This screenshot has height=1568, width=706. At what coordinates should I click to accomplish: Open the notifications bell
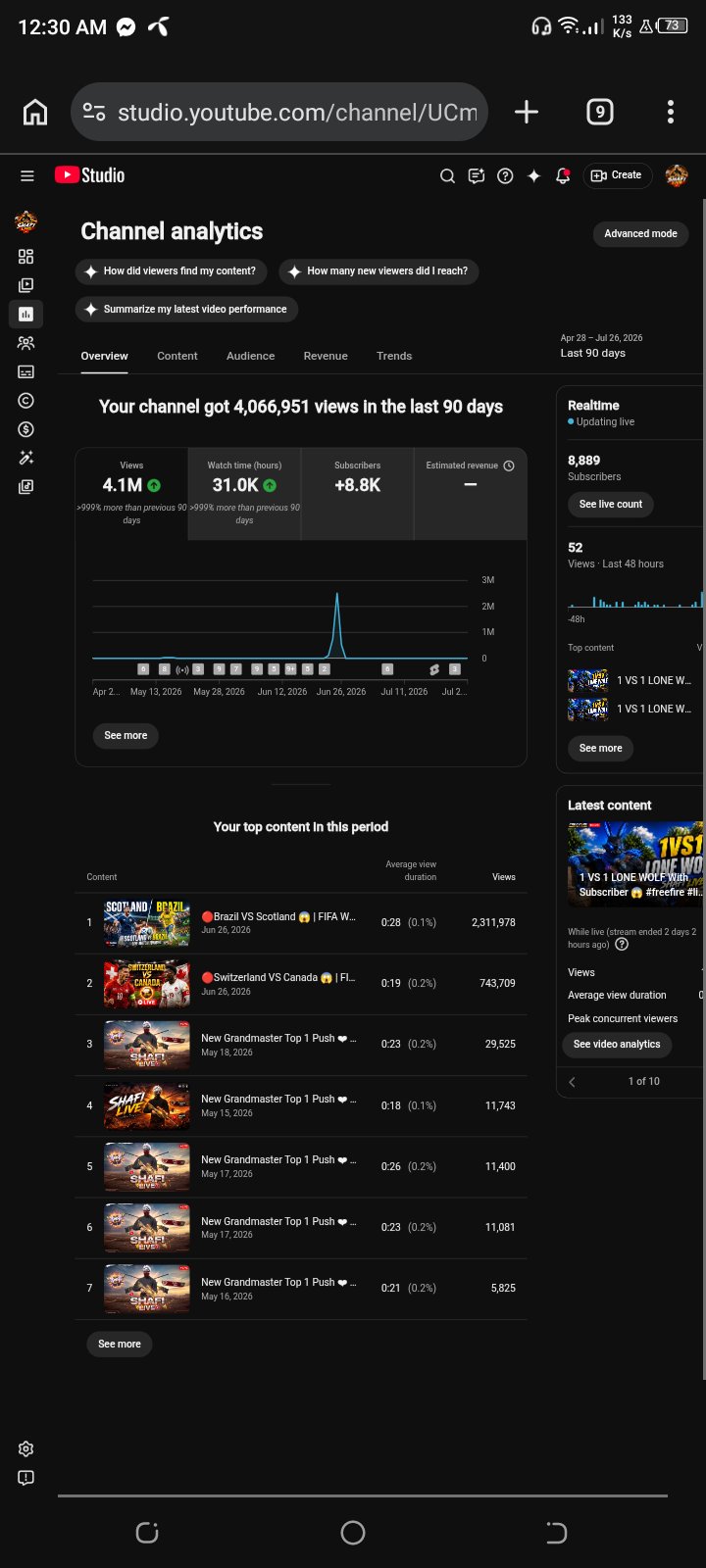563,176
